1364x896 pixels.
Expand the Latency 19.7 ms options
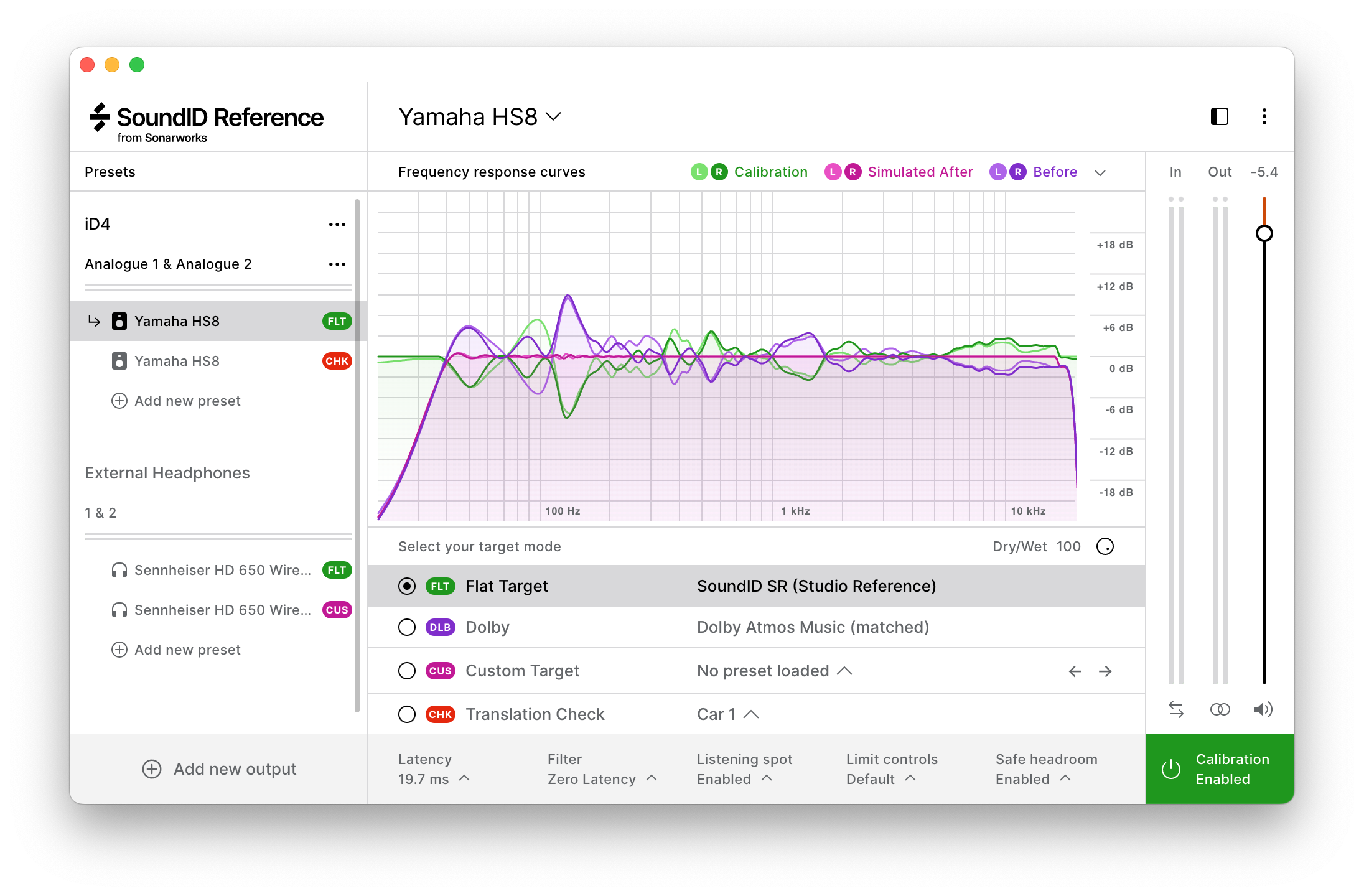[464, 778]
